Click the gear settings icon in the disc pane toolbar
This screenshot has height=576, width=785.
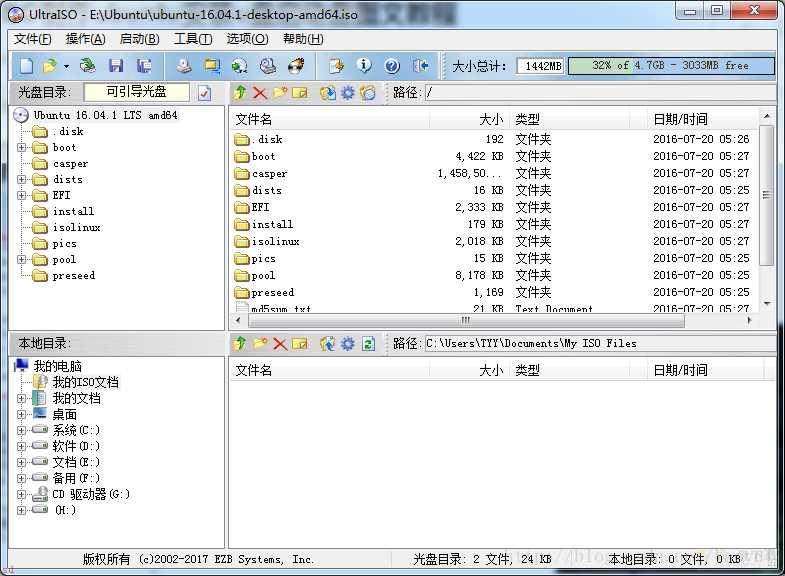[347, 93]
